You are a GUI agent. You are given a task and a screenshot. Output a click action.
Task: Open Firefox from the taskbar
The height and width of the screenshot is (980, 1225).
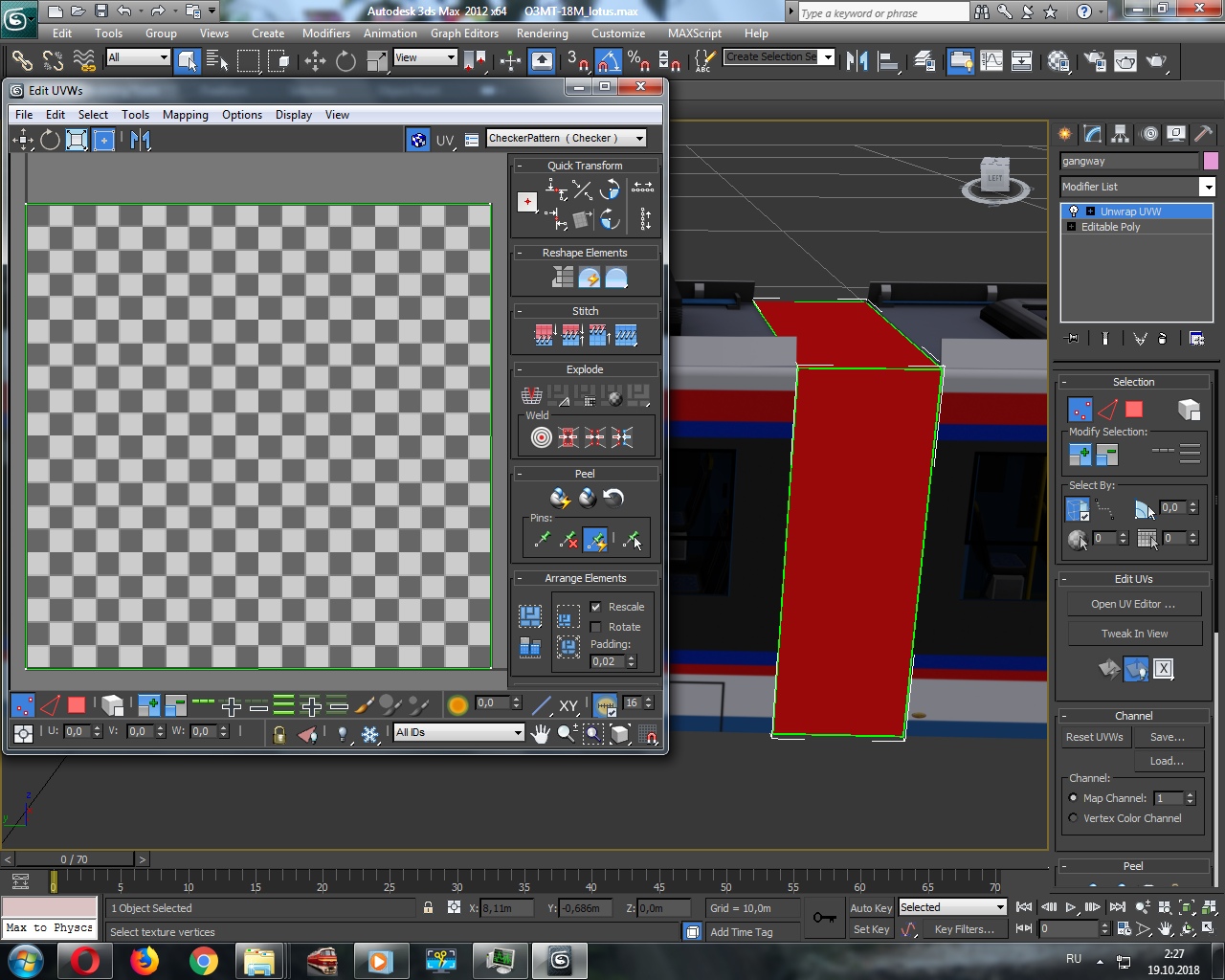[145, 960]
